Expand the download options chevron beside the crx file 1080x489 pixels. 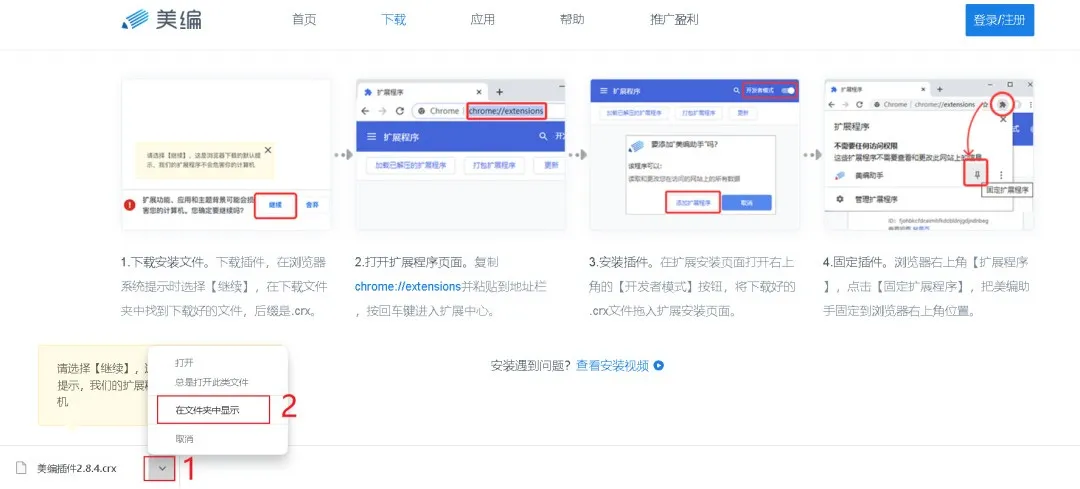pos(162,468)
